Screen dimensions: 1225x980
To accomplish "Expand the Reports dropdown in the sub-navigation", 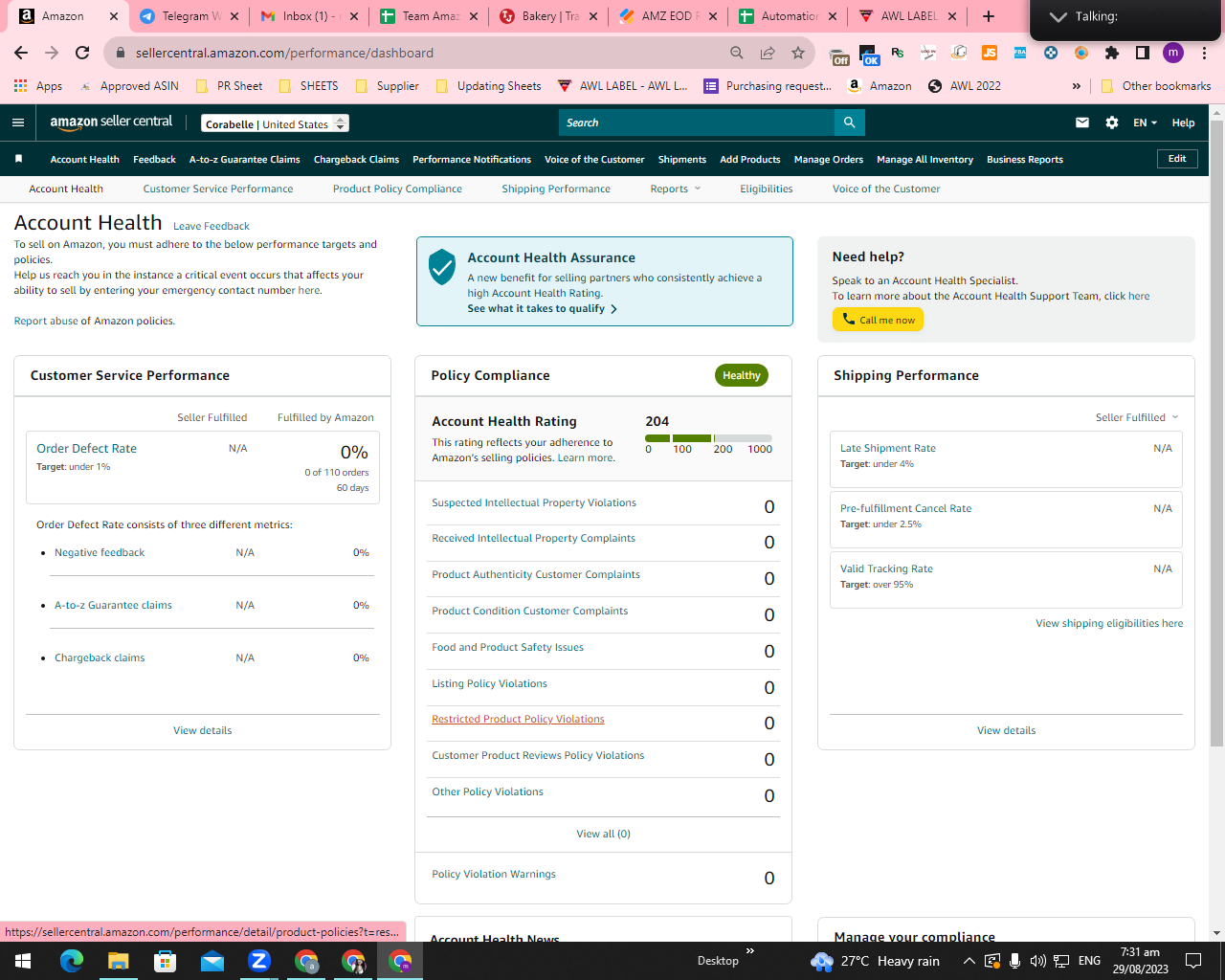I will [x=676, y=189].
